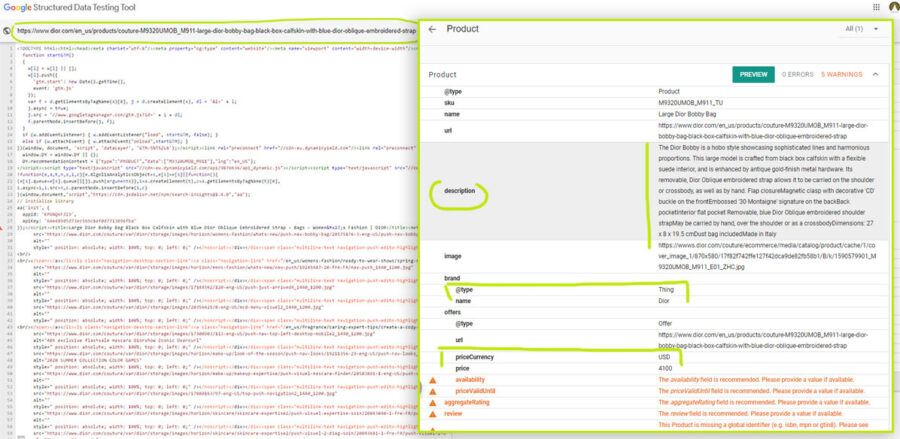Click the offers url value
This screenshot has height=439, width=900.
click(763, 340)
